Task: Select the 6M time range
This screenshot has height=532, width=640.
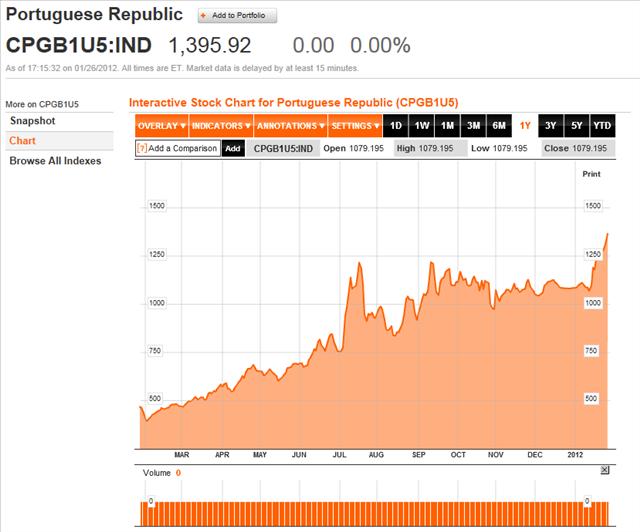Action: 499,126
